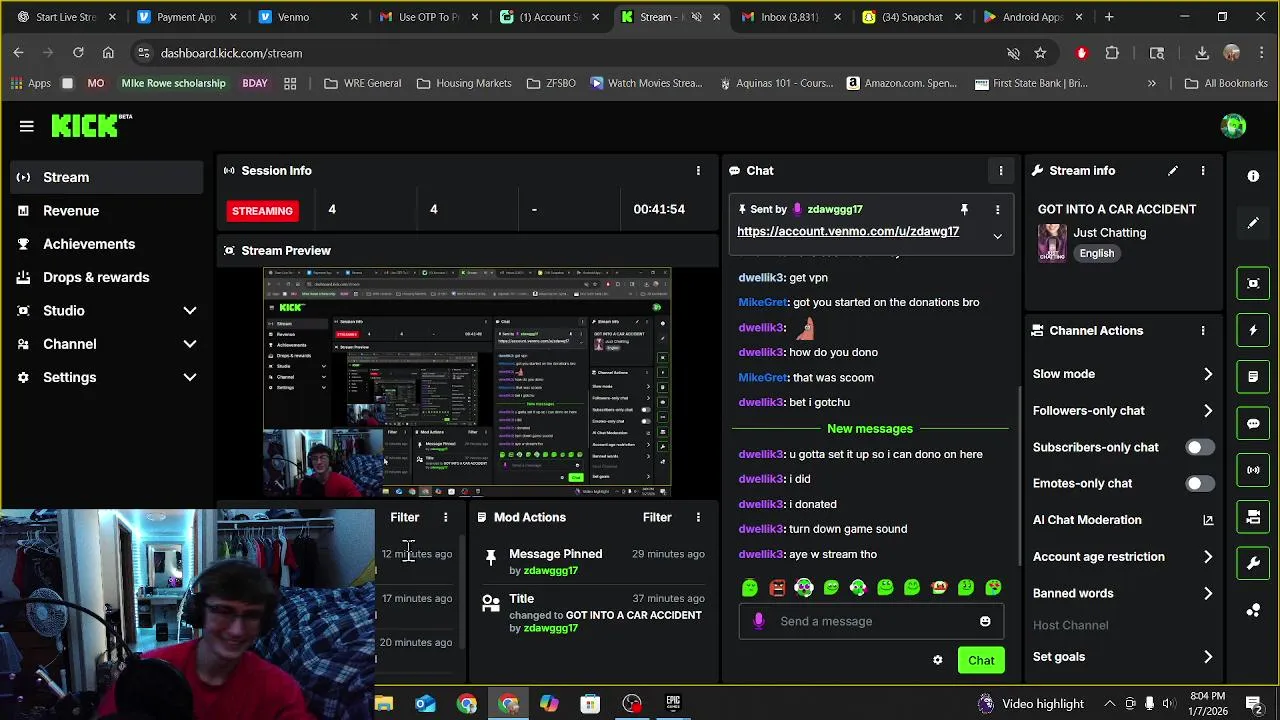Click in the Send a message field
The height and width of the screenshot is (720, 1280).
pos(870,621)
